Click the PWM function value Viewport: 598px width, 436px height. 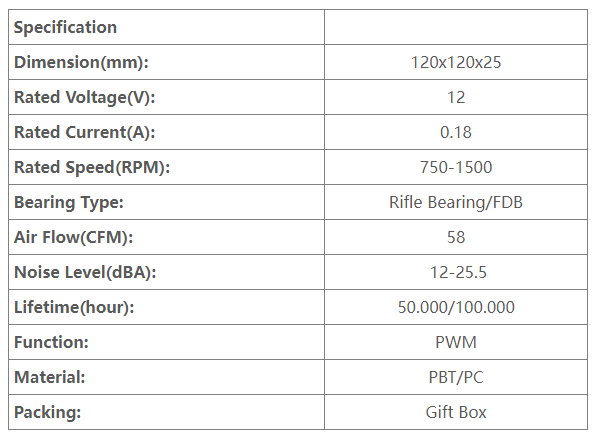pos(456,342)
